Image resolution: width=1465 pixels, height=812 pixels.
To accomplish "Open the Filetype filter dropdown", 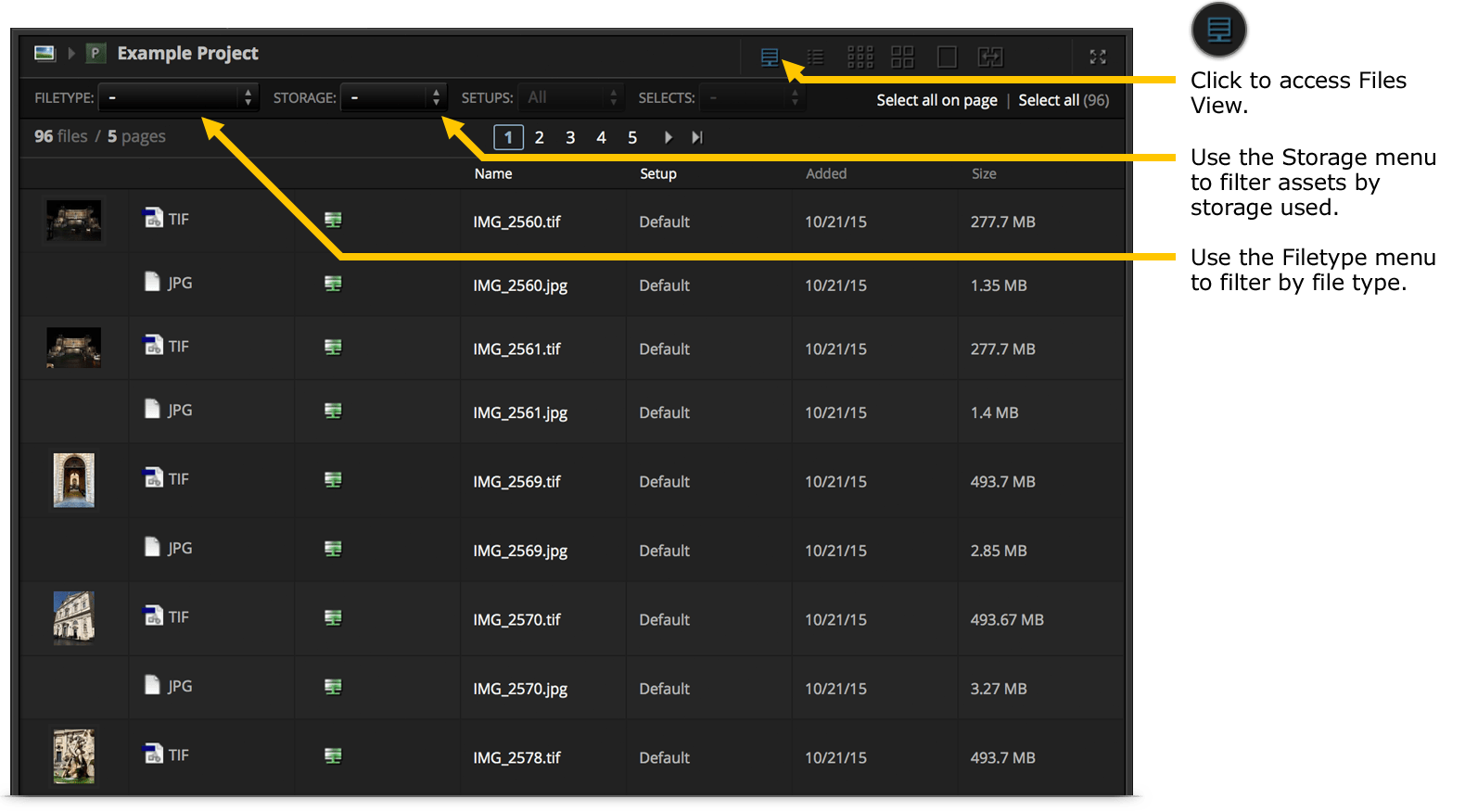I will point(178,97).
